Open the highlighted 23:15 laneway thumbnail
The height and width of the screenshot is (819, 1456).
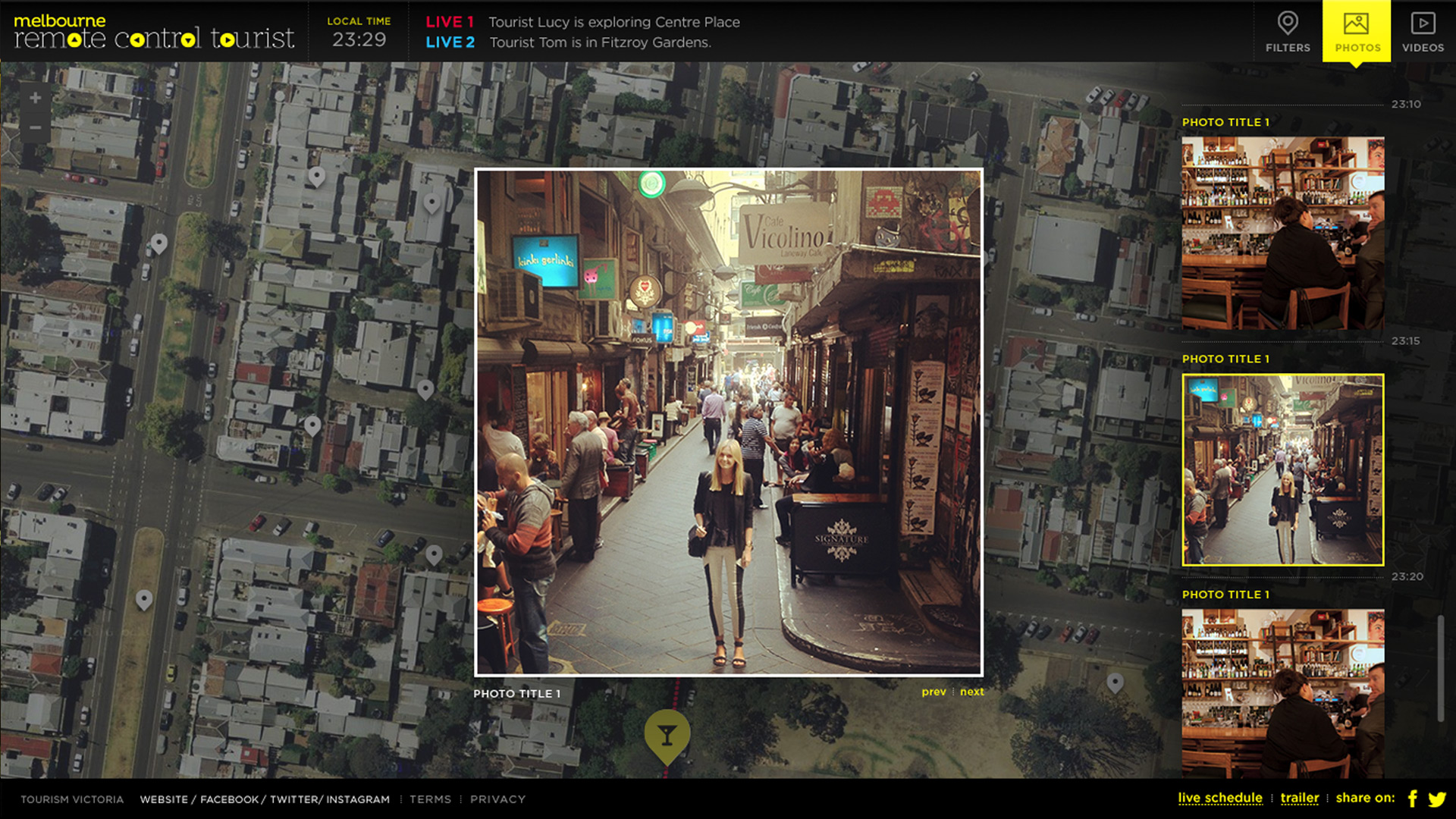tap(1282, 469)
